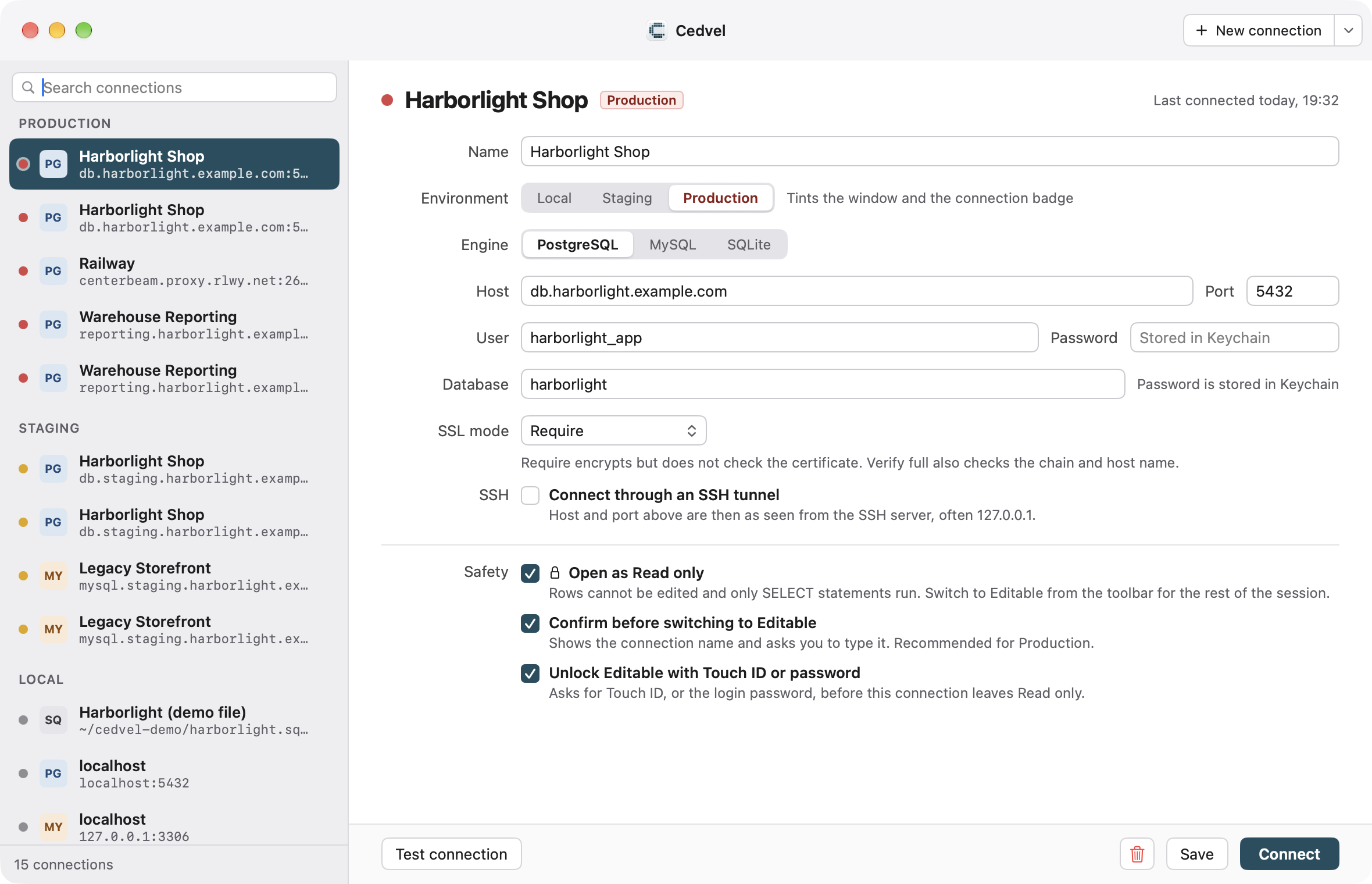Screen dimensions: 1372x884
Task: Click the Connect button
Action: [x=1289, y=854]
